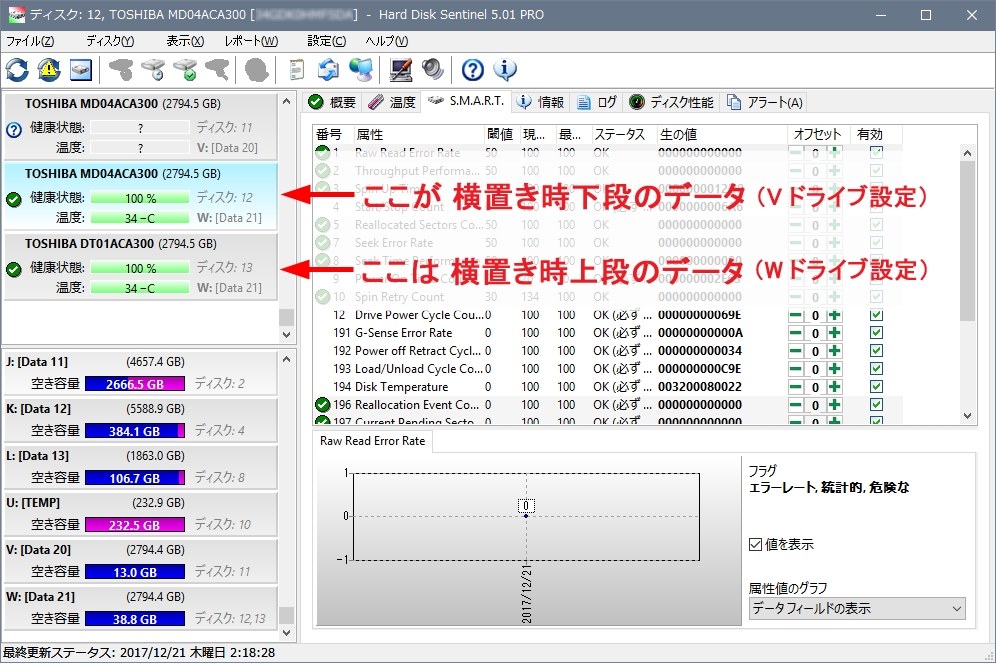Viewport: 996px width, 663px height.
Task: Click the blue framed hard disk toolbar icon
Action: (x=81, y=70)
